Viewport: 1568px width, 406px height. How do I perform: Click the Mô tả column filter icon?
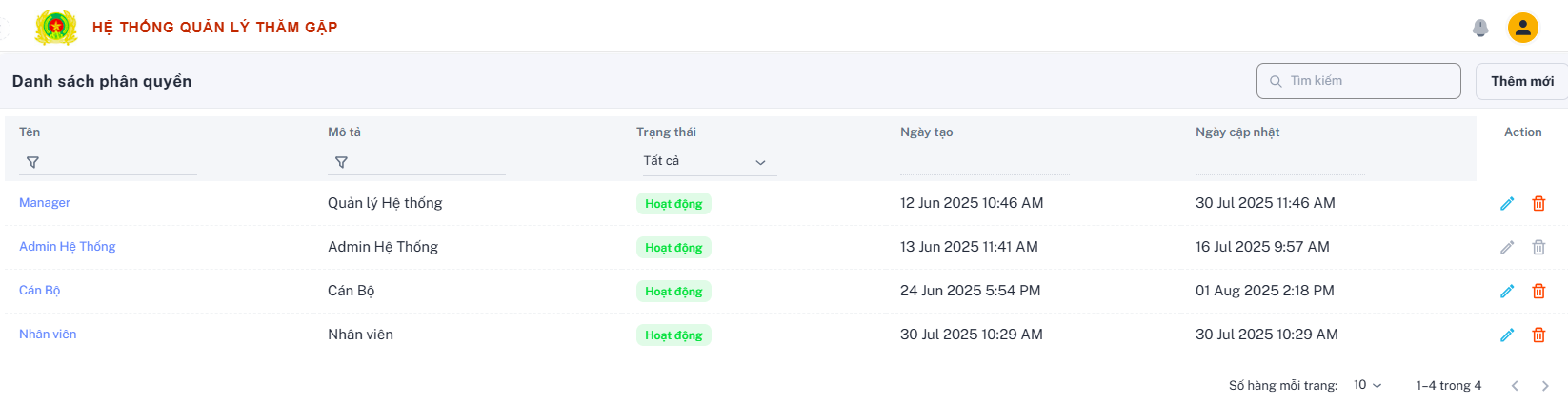pos(341,162)
